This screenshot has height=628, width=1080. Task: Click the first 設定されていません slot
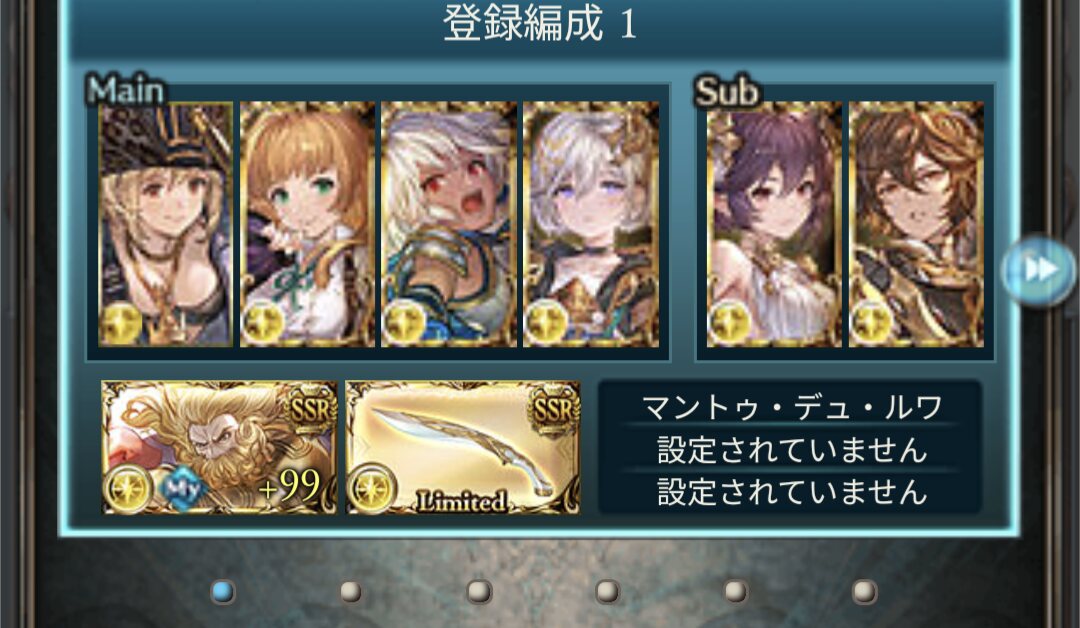coord(790,449)
